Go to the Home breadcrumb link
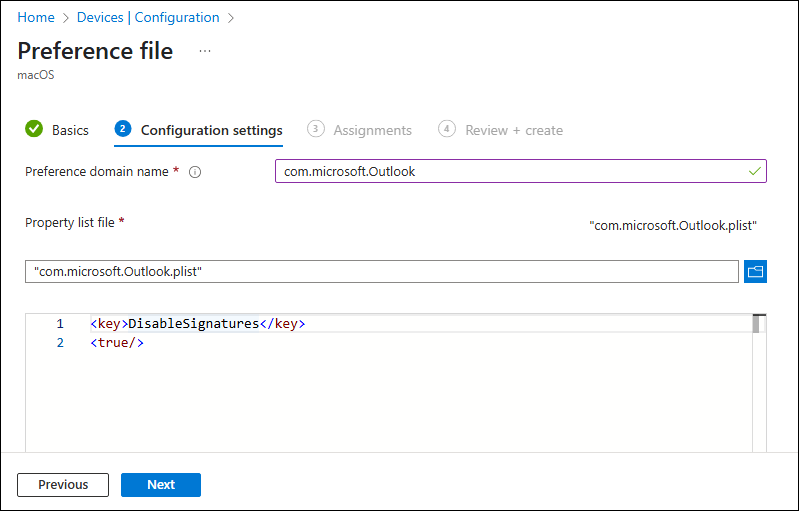 36,17
